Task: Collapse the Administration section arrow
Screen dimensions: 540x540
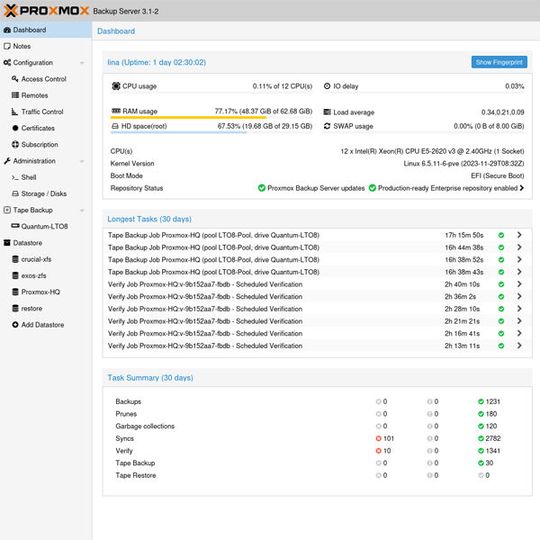Action: 82,161
